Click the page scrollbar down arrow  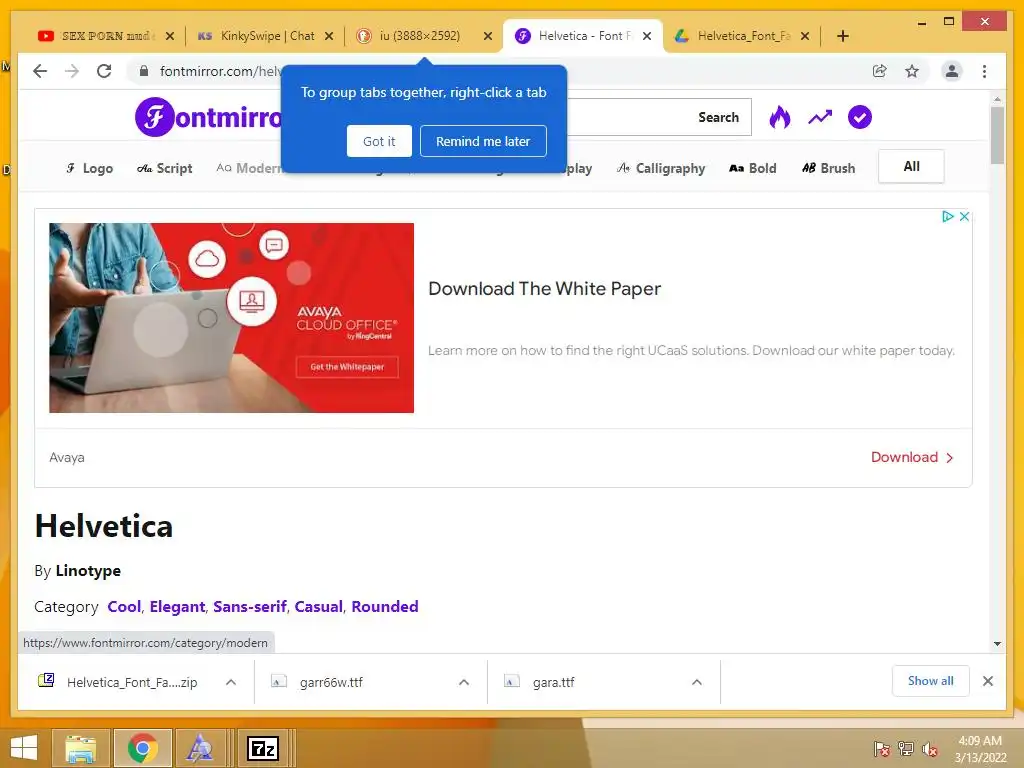pyautogui.click(x=997, y=644)
